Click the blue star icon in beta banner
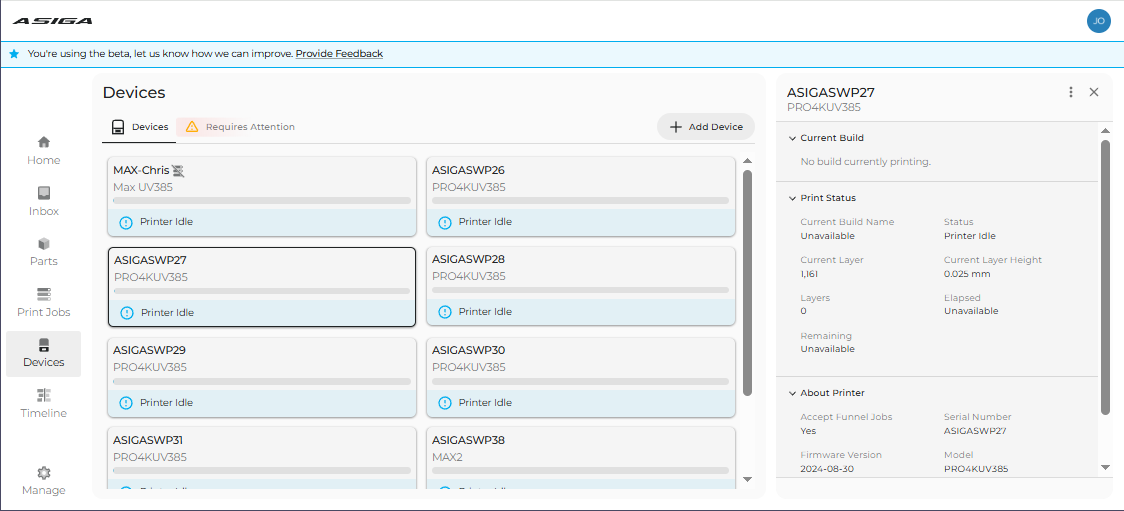This screenshot has height=511, width=1124. [x=14, y=54]
